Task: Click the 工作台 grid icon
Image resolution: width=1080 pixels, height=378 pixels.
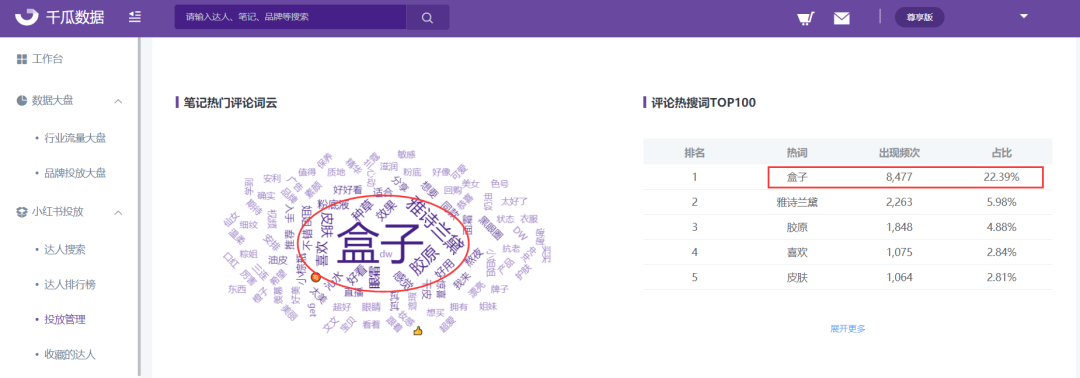Action: click(21, 59)
